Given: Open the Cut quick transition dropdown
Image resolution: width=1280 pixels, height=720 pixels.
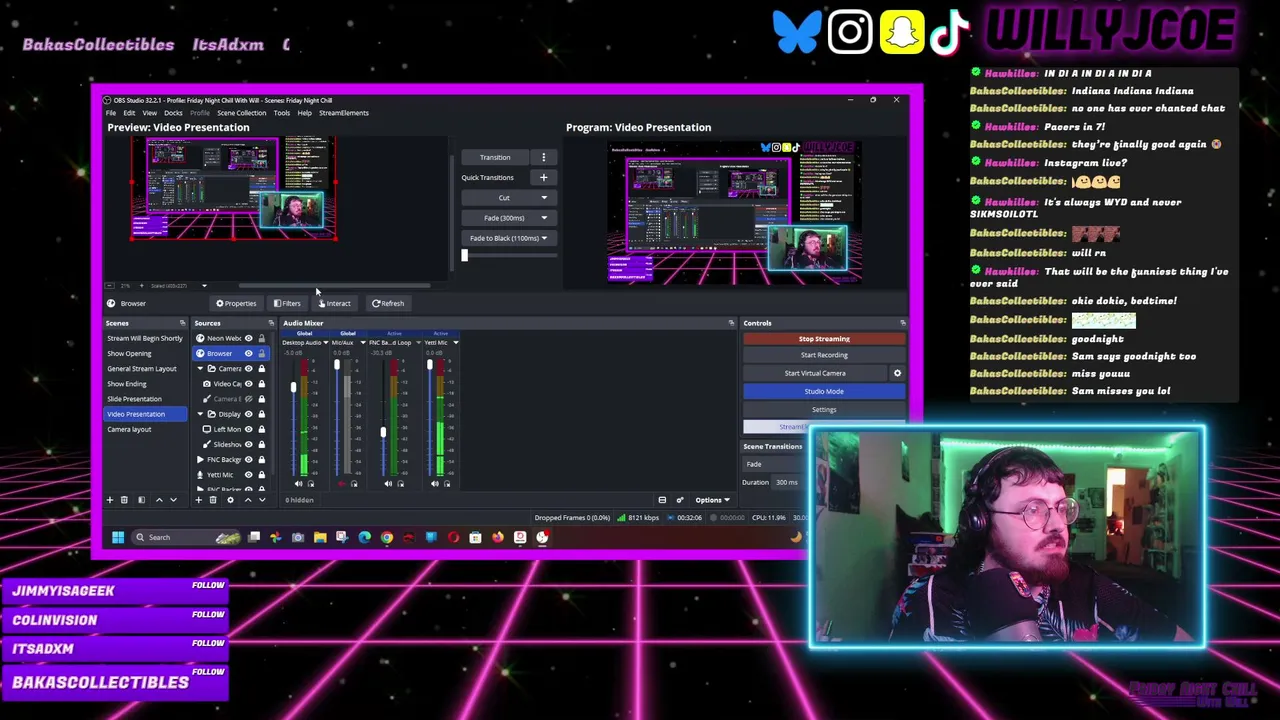Looking at the screenshot, I should (x=544, y=198).
